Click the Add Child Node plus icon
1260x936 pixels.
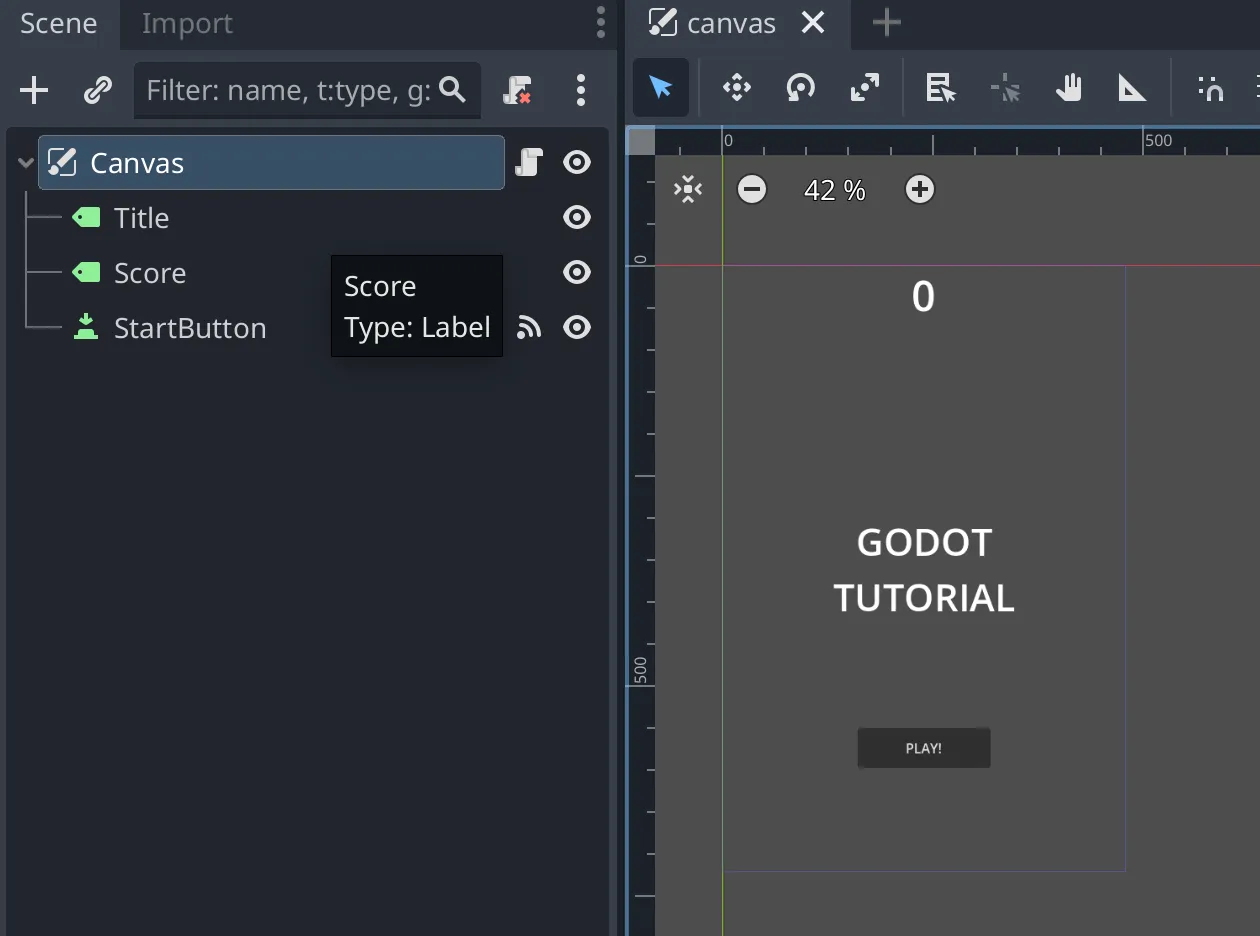[x=34, y=91]
